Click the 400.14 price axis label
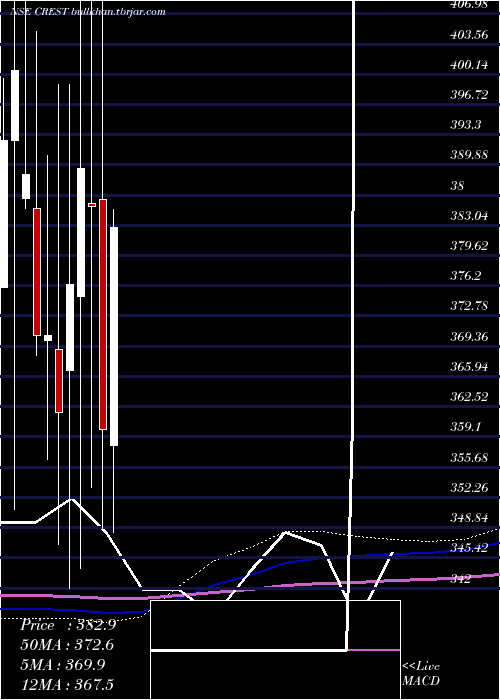500x700 pixels. coord(469,65)
